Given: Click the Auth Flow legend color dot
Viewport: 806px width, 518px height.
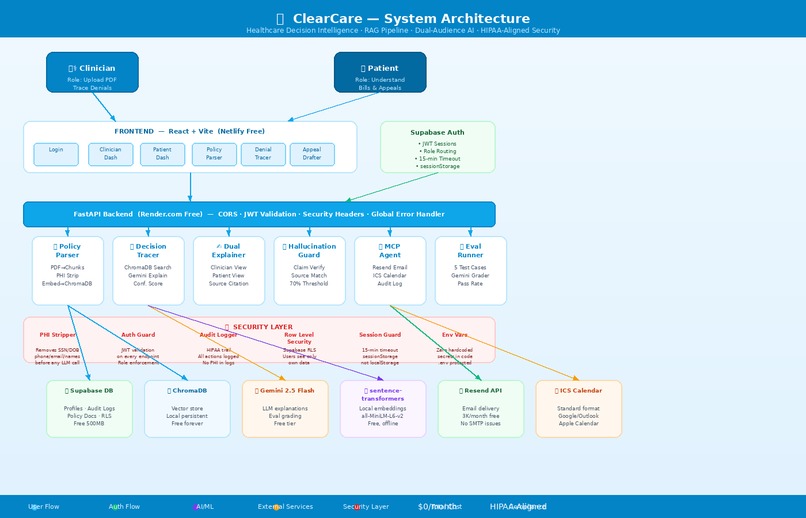Looking at the screenshot, I should [115, 507].
